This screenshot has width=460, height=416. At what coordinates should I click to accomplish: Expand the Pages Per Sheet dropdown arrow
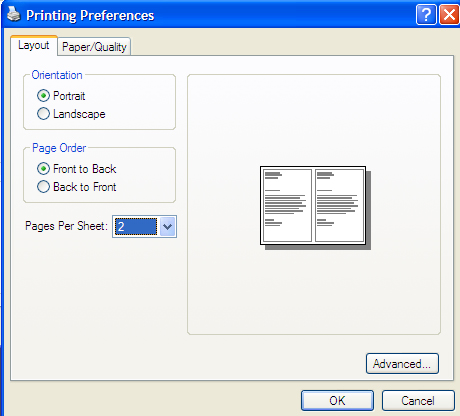click(167, 227)
